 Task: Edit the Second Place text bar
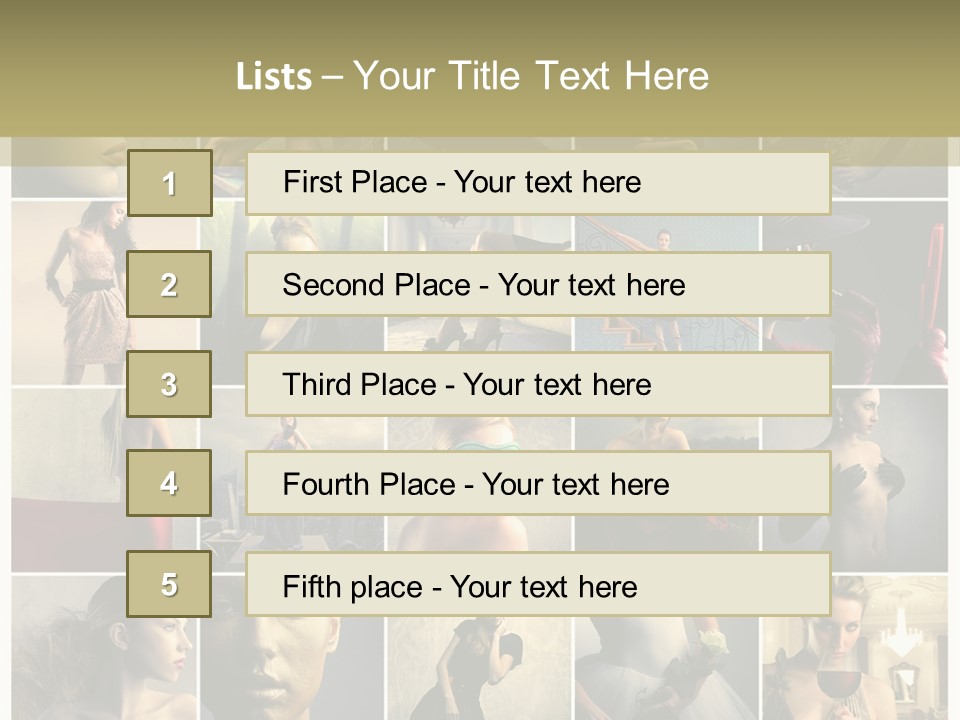[538, 284]
